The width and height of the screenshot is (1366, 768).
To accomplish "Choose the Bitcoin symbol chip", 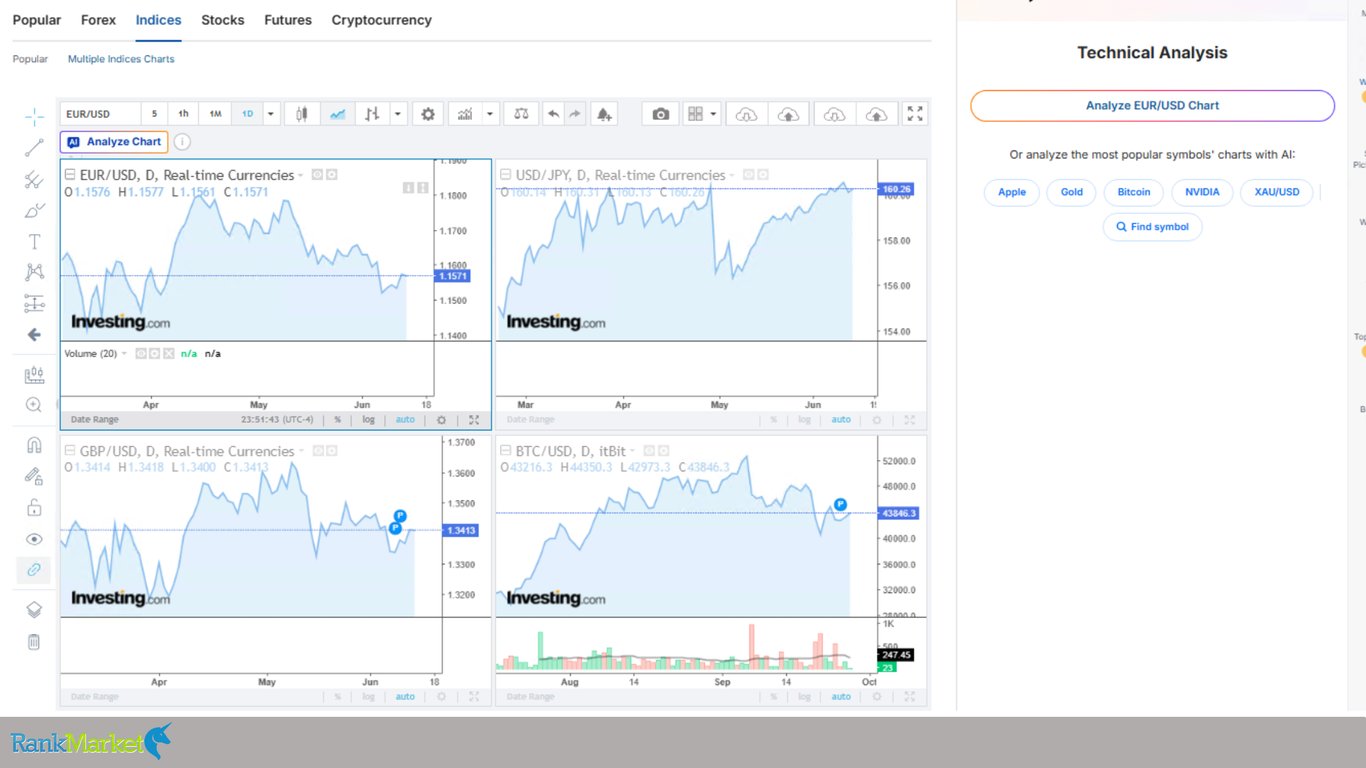I will pyautogui.click(x=1134, y=192).
